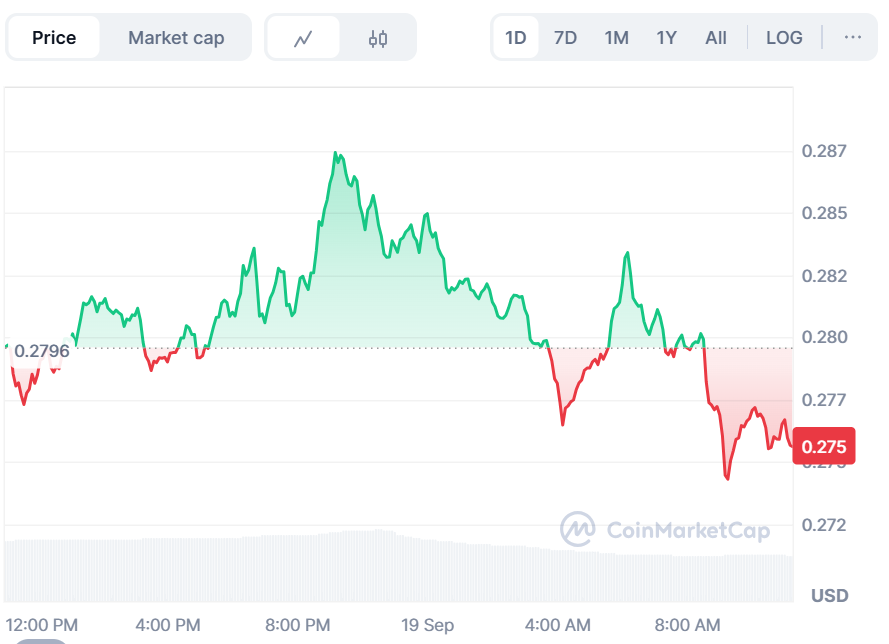Viewport: 889px width, 644px height.
Task: Switch to candlestick chart view
Action: (376, 37)
